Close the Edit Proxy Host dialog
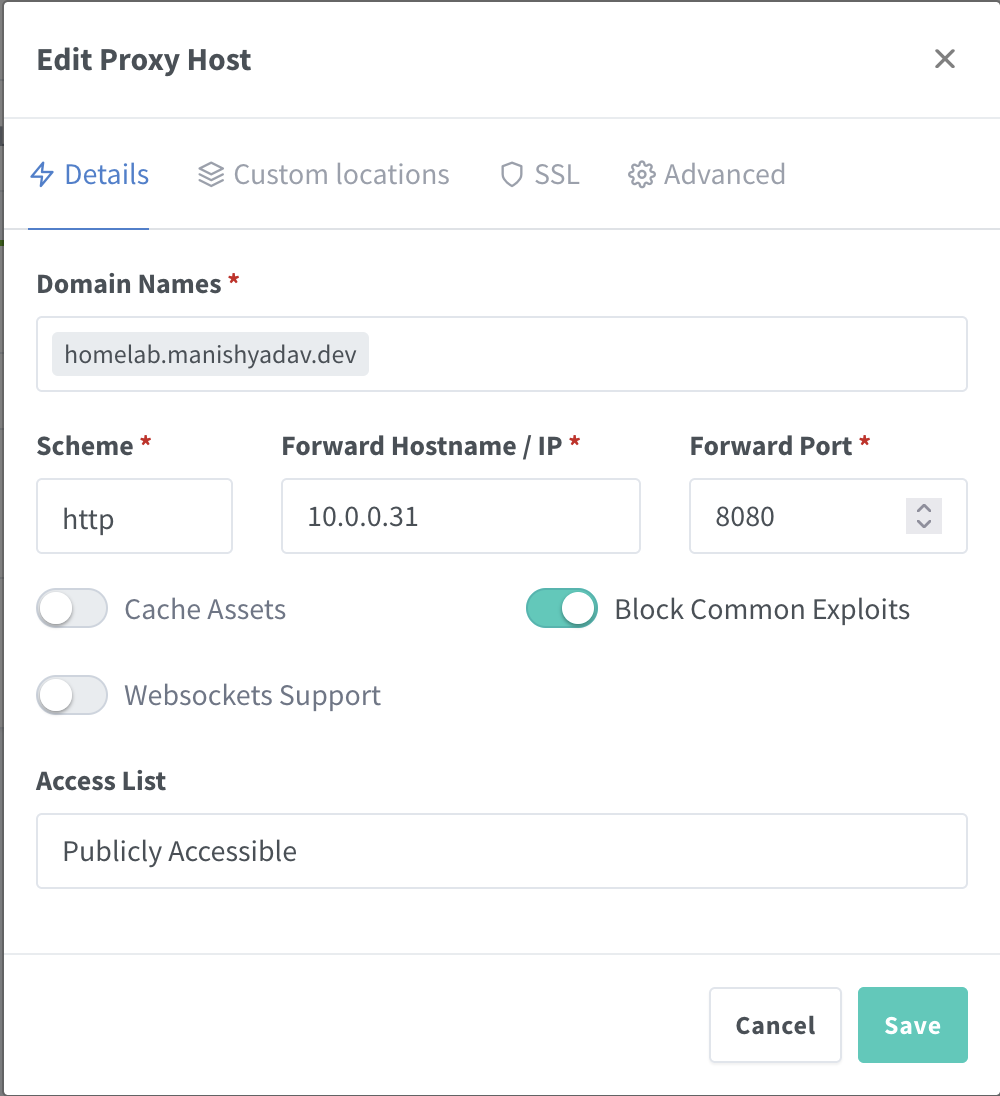 tap(945, 59)
